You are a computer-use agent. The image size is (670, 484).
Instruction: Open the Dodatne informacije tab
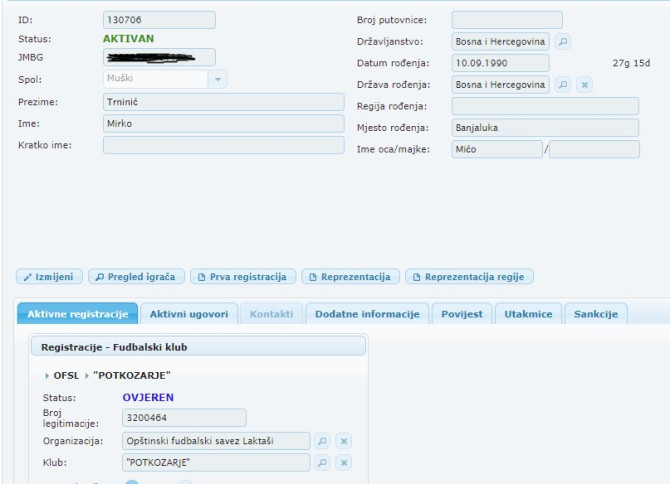pos(366,314)
